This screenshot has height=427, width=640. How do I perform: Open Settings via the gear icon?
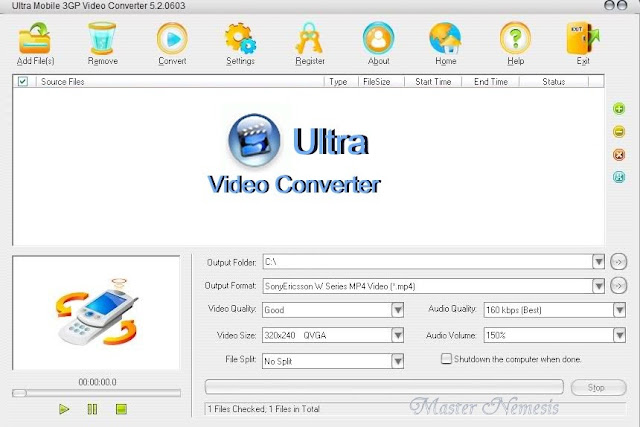coord(240,38)
